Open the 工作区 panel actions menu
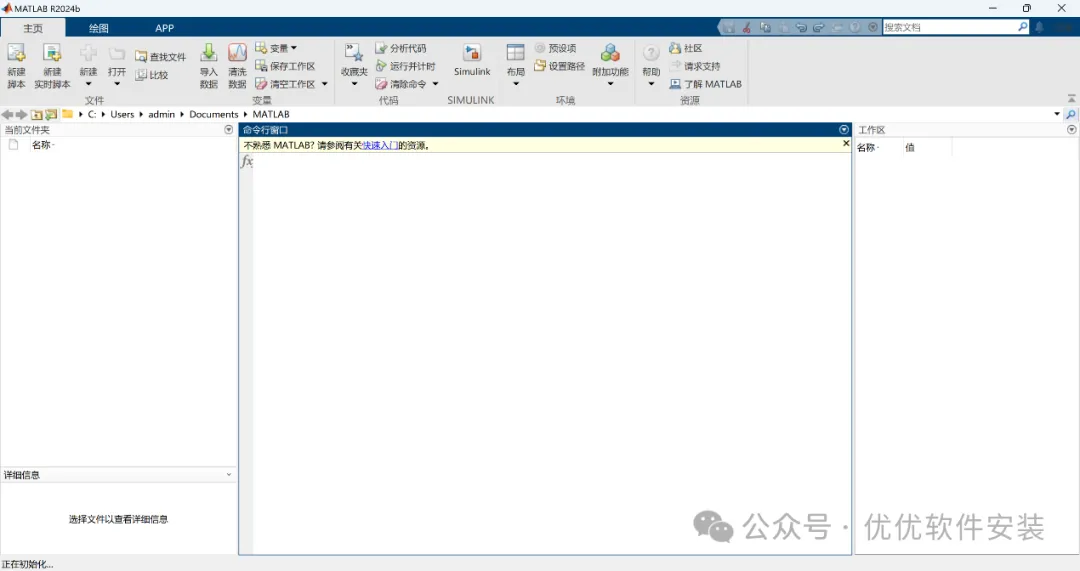The height and width of the screenshot is (571, 1080). (x=1072, y=129)
